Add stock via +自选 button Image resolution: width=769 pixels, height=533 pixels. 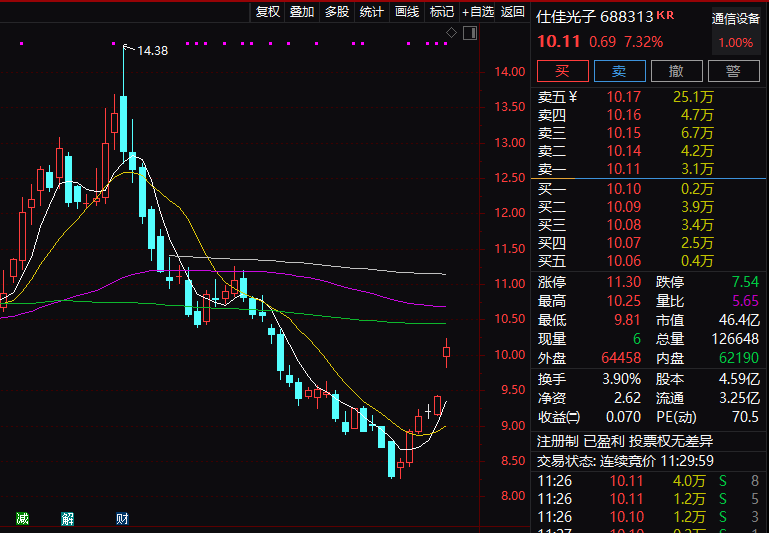pos(478,12)
